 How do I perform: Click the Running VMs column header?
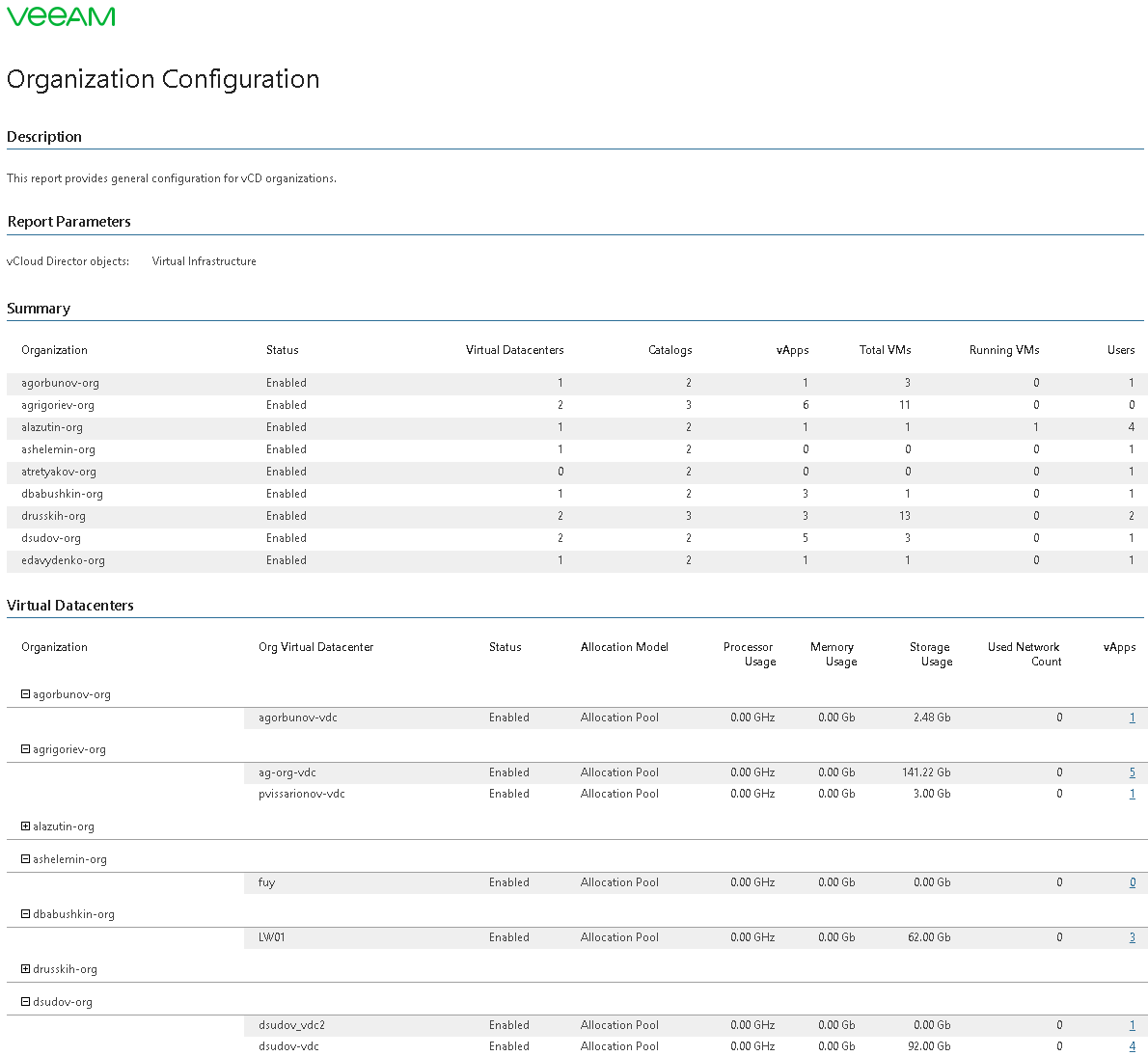[1004, 350]
